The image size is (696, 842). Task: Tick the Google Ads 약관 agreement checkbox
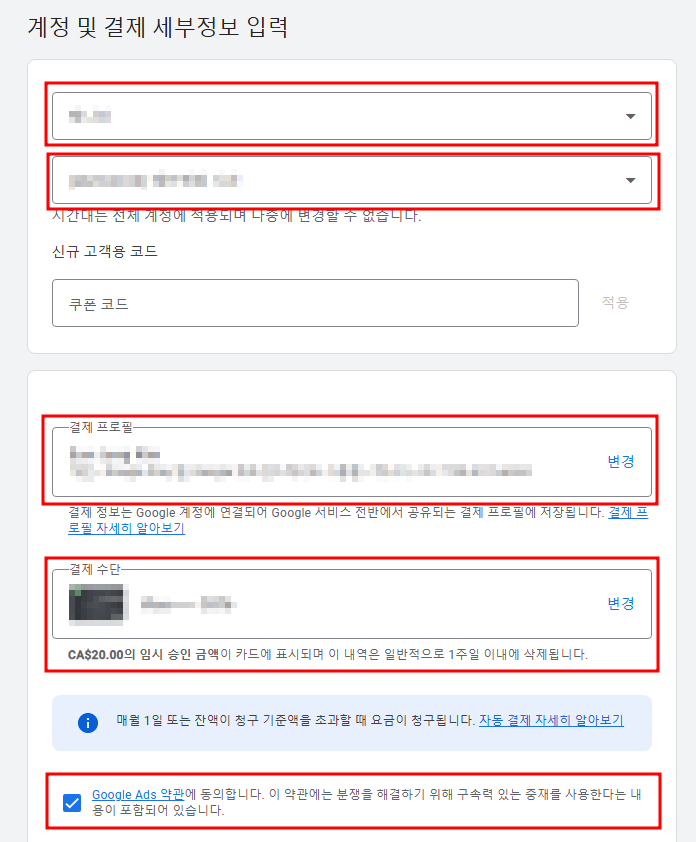pos(72,803)
